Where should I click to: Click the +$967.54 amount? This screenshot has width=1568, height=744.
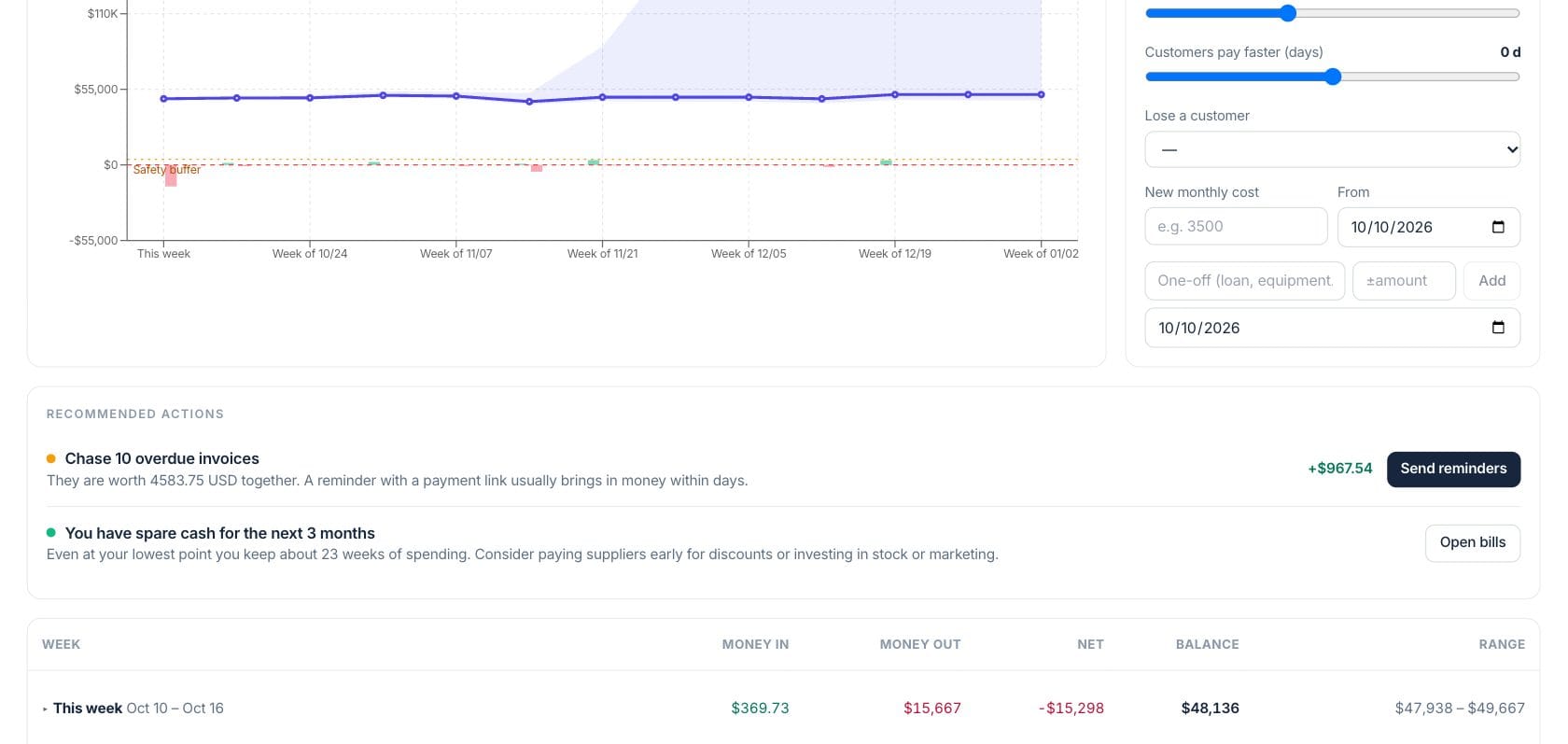tap(1340, 469)
